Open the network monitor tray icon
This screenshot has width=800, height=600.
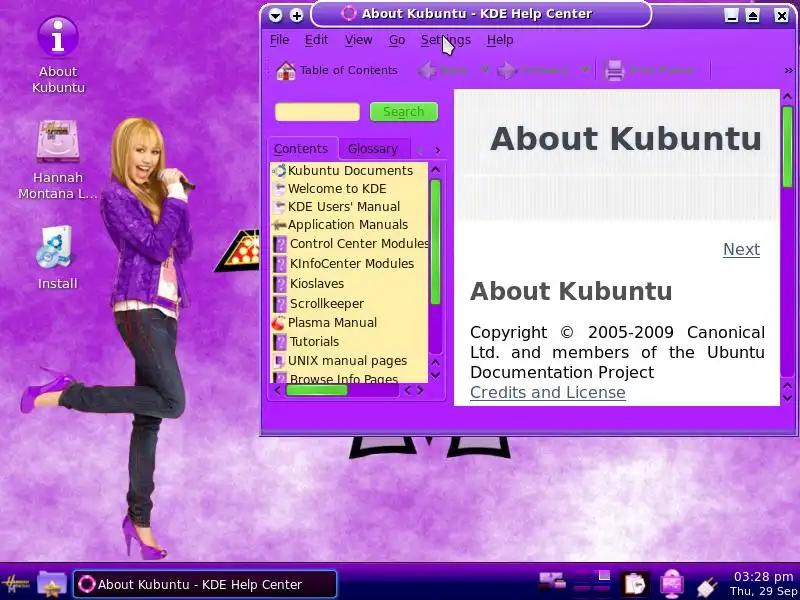671,584
